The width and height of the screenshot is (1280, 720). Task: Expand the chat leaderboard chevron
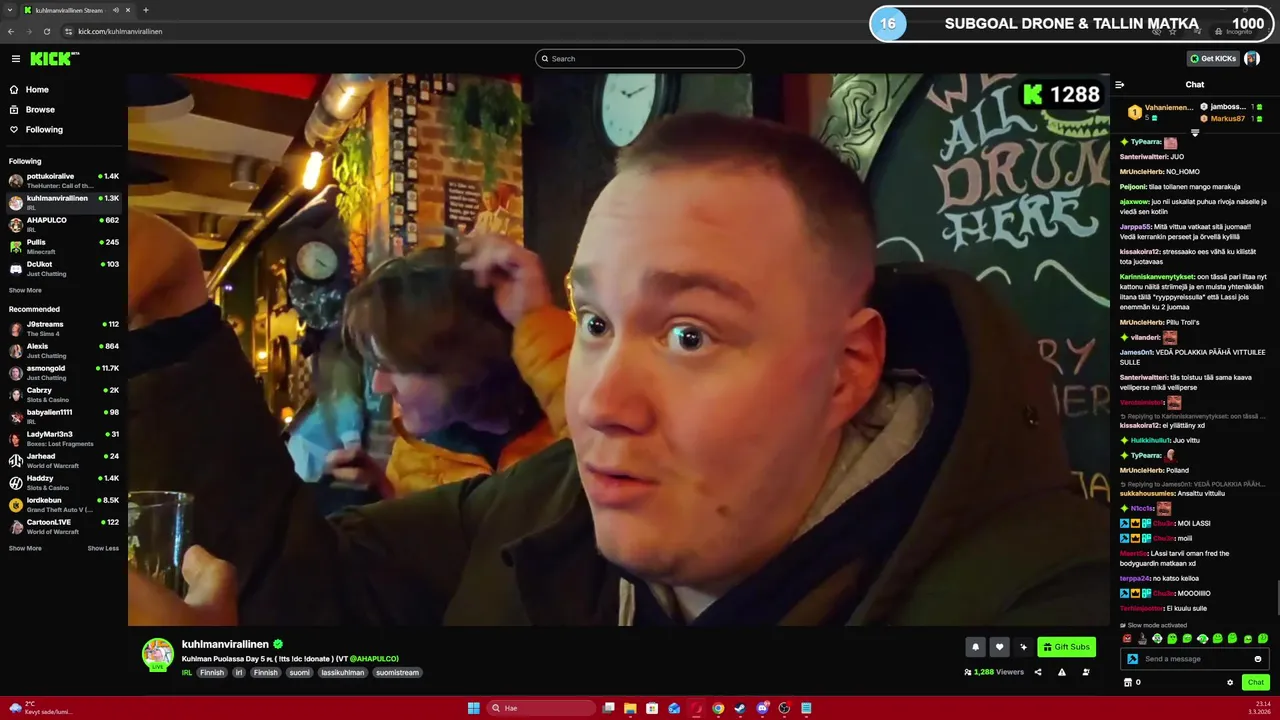pyautogui.click(x=1195, y=133)
